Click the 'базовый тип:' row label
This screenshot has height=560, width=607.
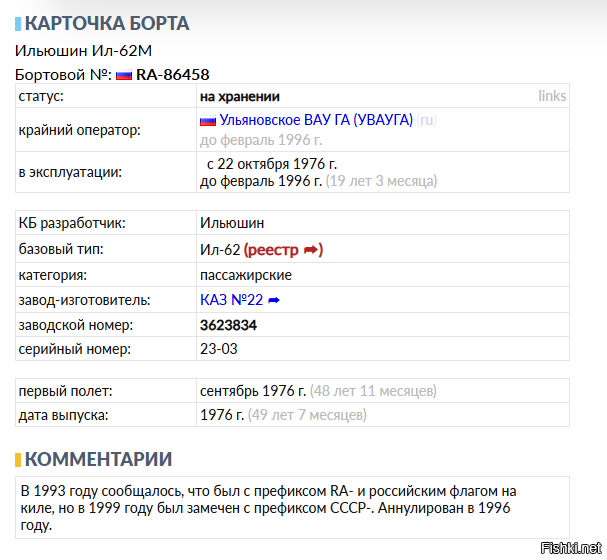(x=61, y=250)
